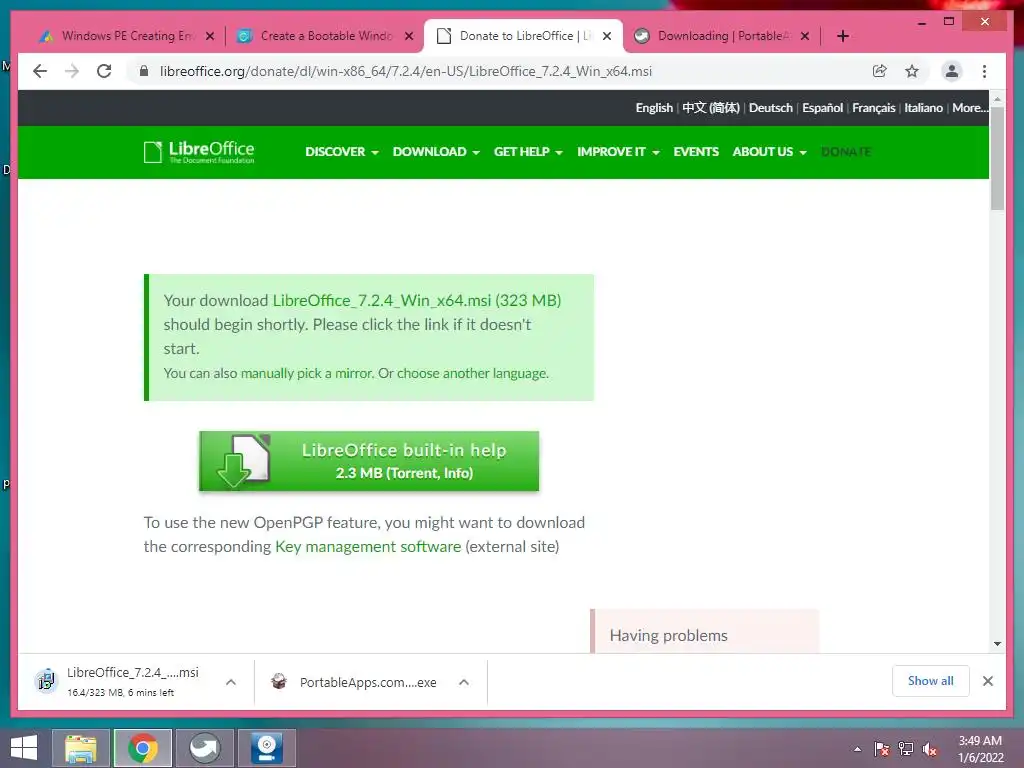This screenshot has width=1024, height=768.
Task: Click choose another language link
Action: 472,373
